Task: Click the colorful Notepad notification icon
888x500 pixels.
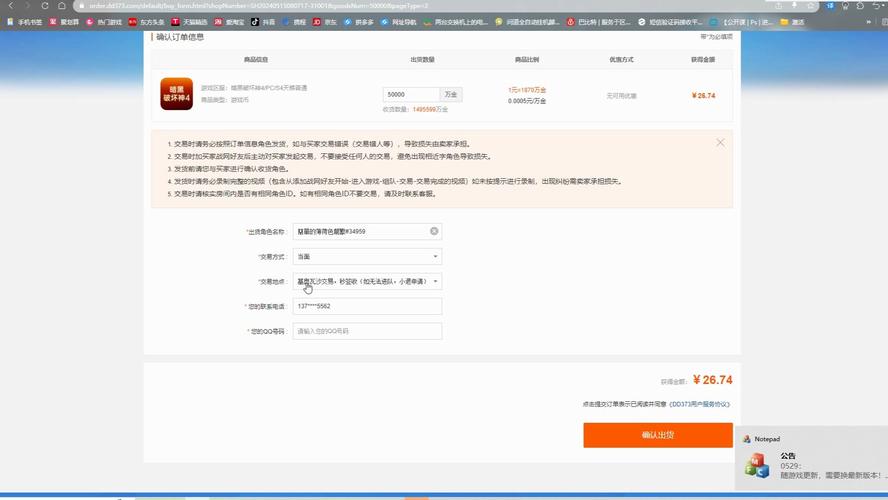Action: click(x=757, y=465)
